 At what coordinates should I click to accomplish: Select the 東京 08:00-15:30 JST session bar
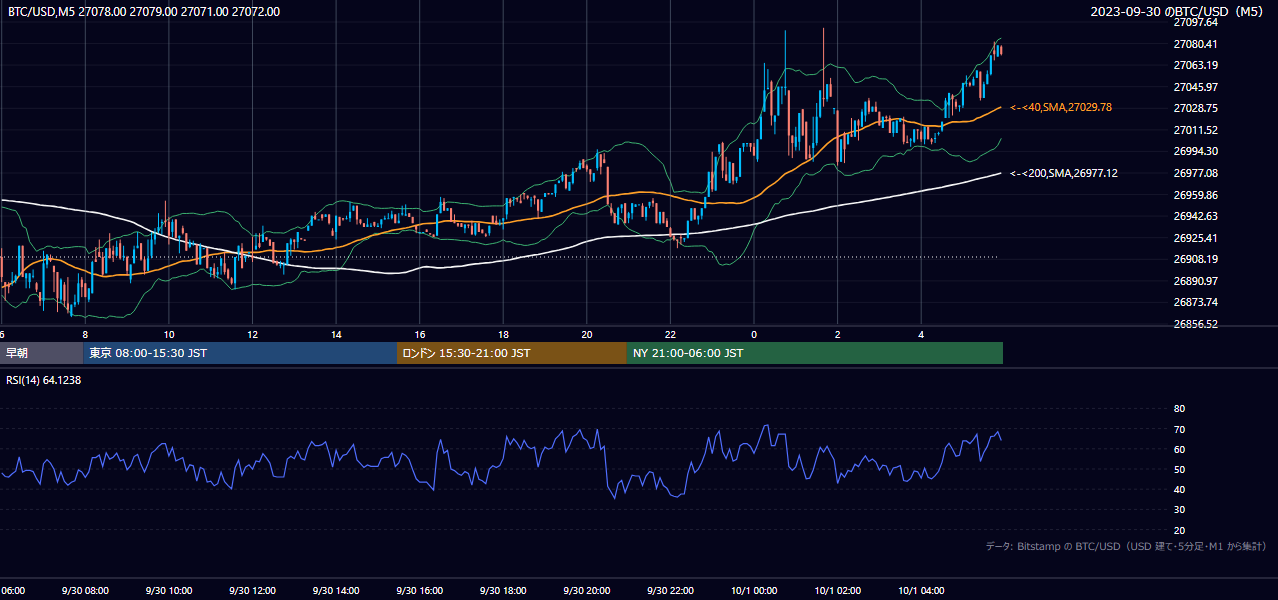pos(241,353)
